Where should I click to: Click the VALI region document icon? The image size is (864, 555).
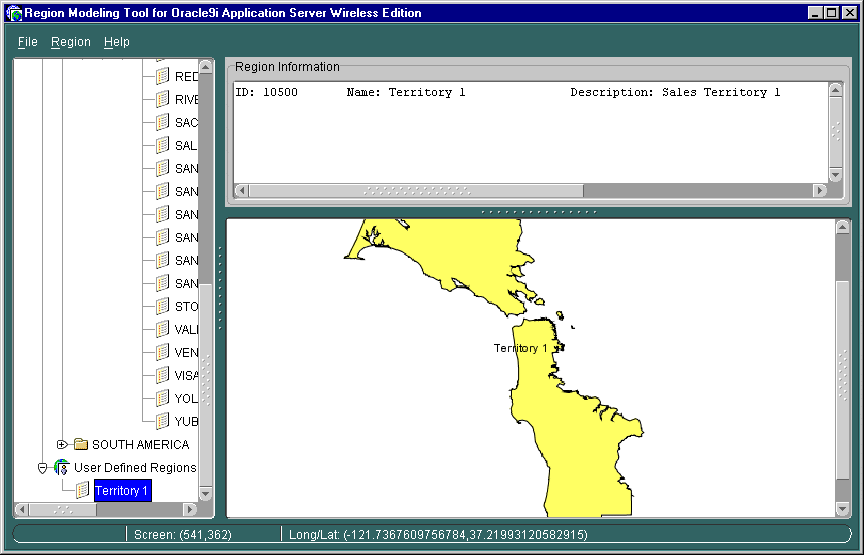[x=163, y=330]
